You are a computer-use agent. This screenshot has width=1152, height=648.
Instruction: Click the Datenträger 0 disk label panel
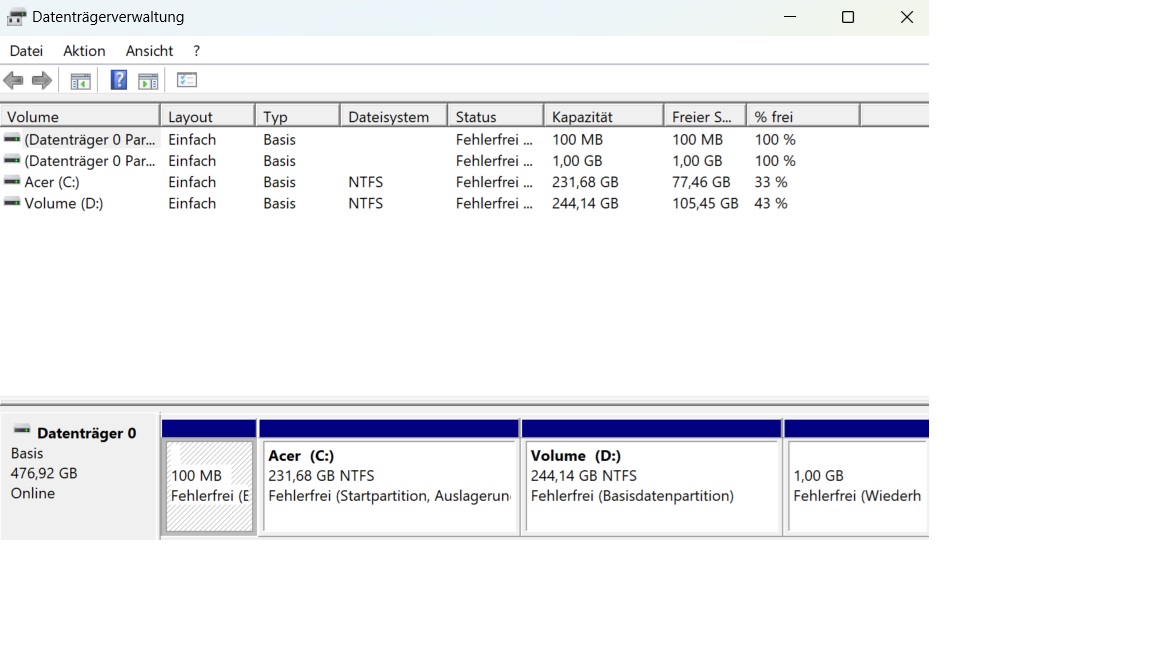click(80, 476)
